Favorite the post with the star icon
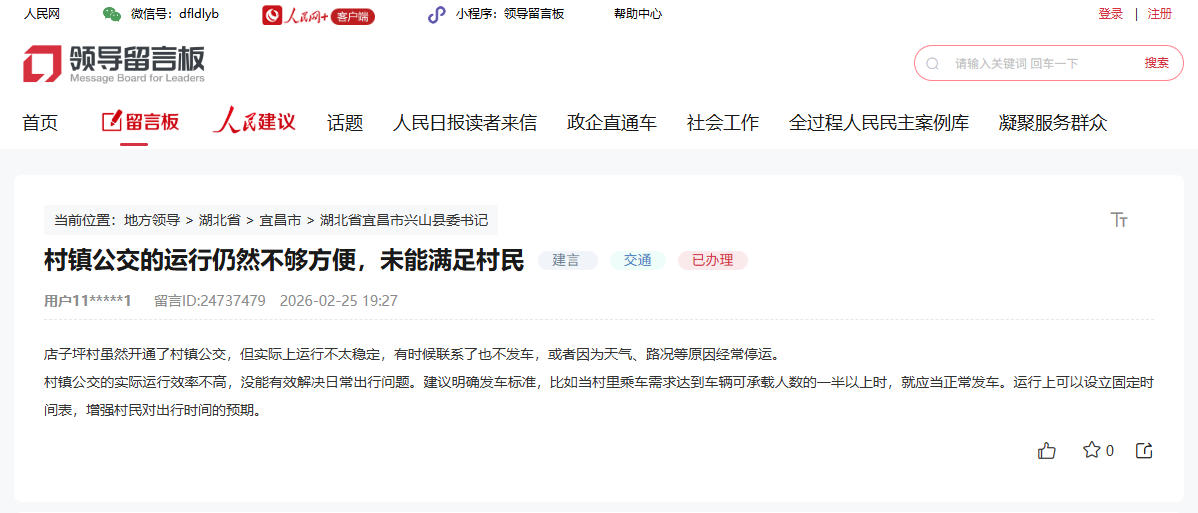Screen dimensions: 1198x513 (x=1091, y=450)
